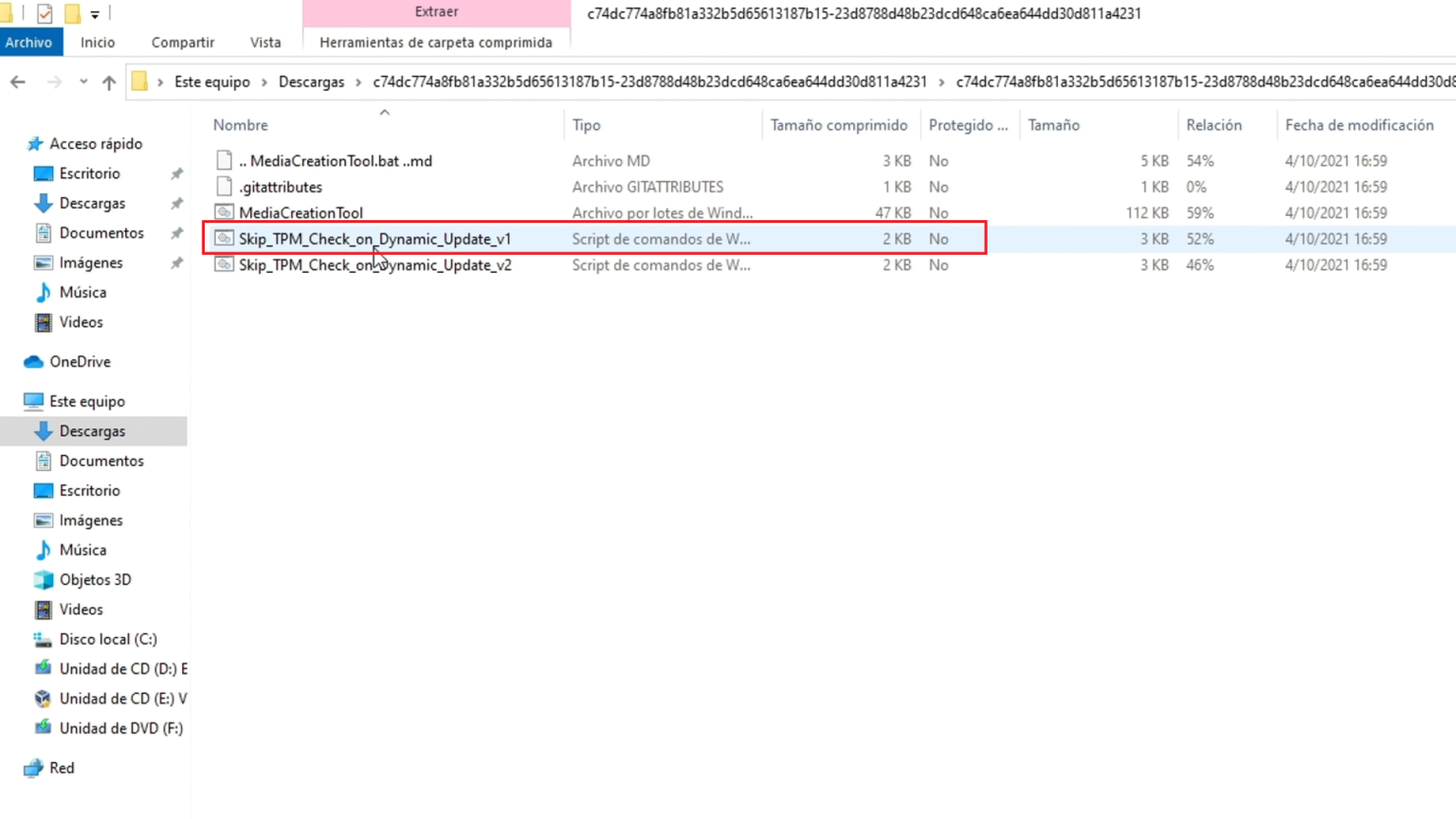Click New Folder quick access toolbar icon

72,13
